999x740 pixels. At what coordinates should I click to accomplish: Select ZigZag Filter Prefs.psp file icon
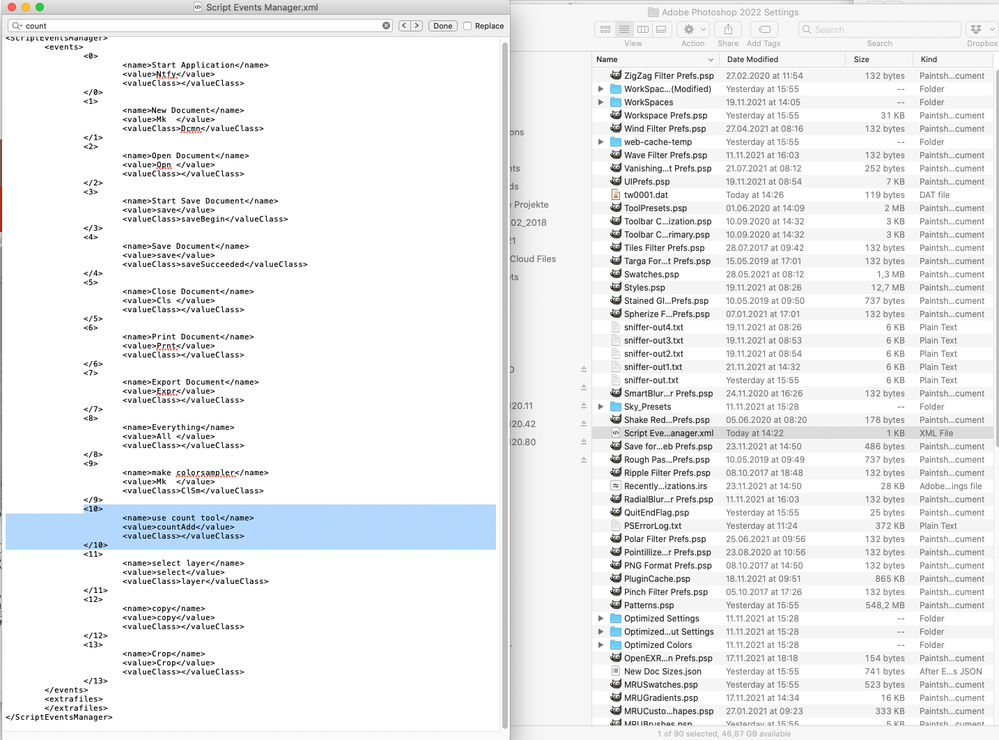click(x=615, y=75)
